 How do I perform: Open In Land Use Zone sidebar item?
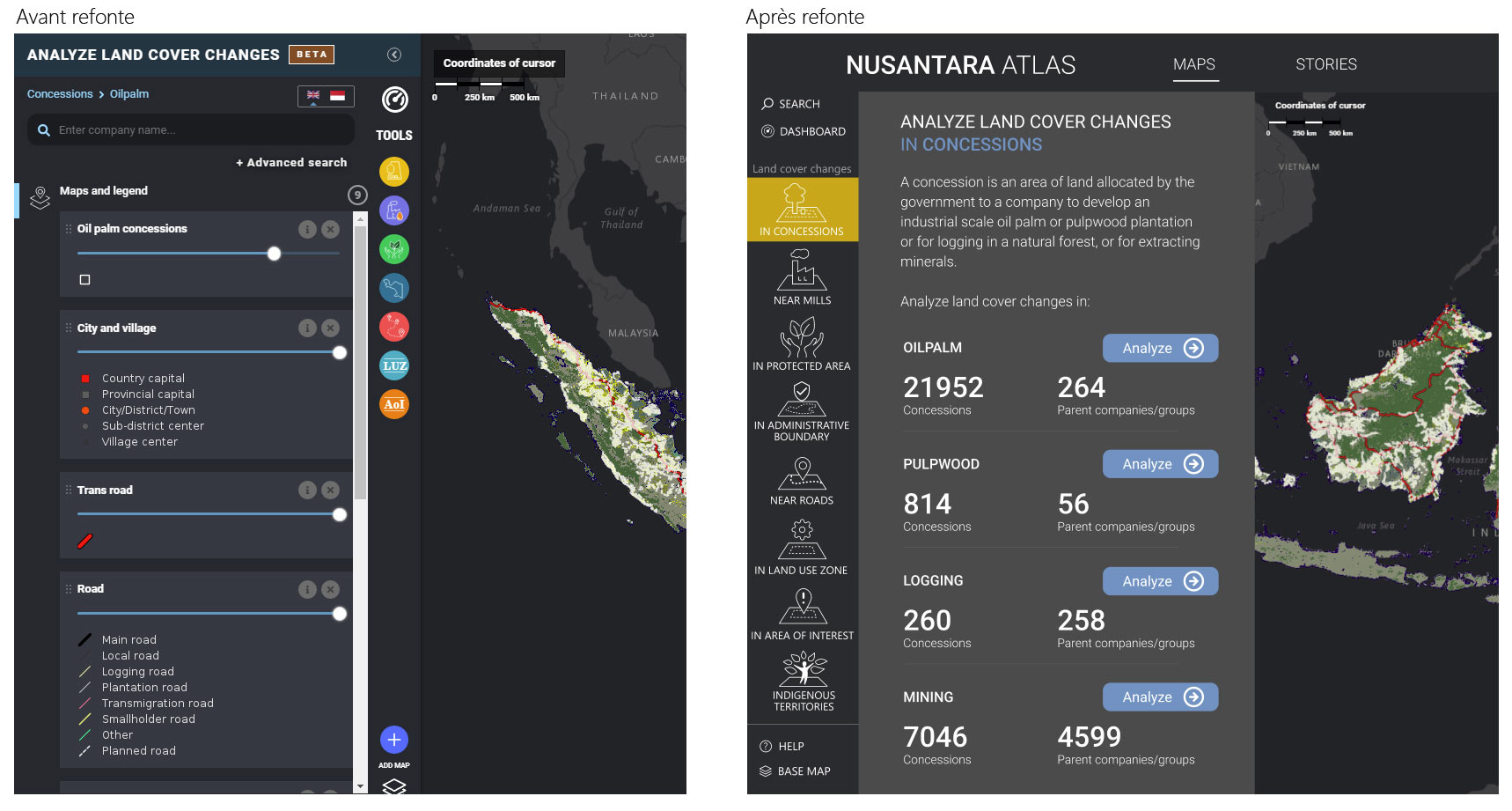[802, 548]
